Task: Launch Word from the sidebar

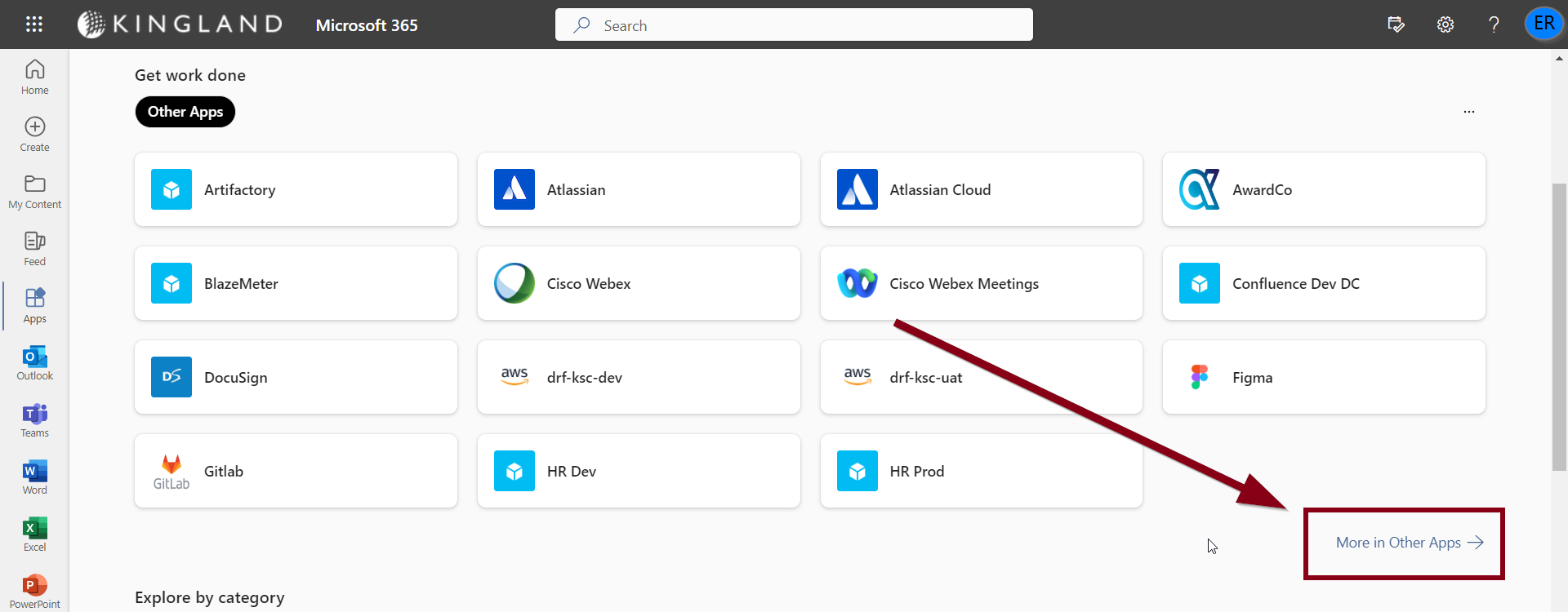Action: pos(35,477)
